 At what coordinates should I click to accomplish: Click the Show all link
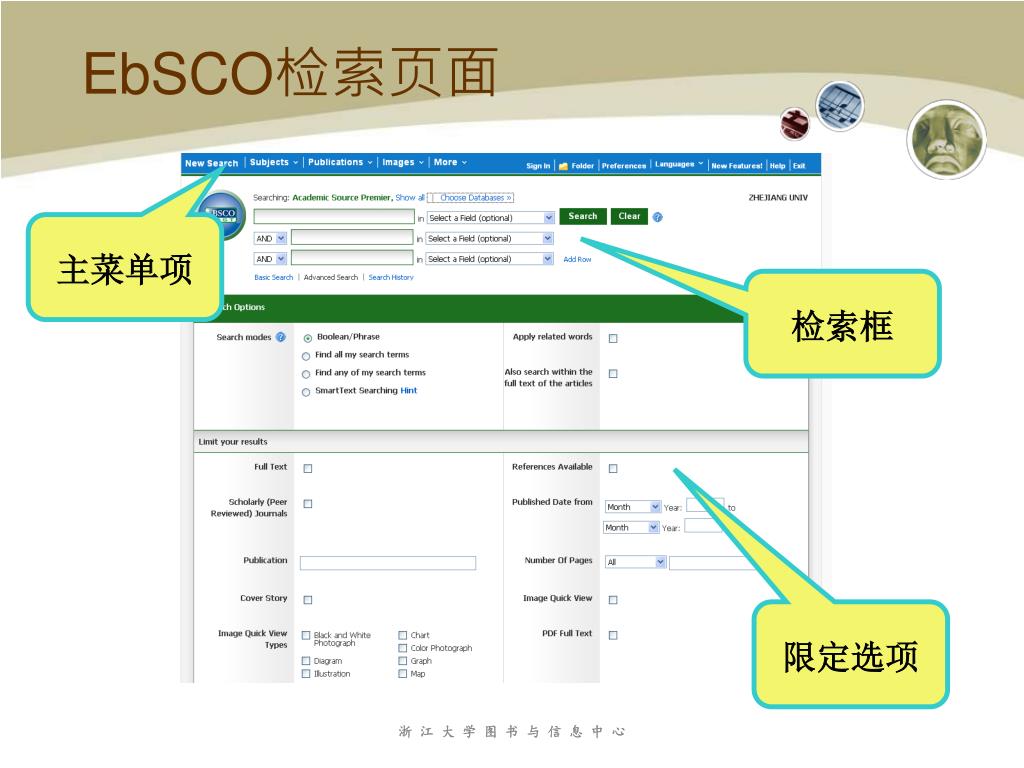coord(410,197)
